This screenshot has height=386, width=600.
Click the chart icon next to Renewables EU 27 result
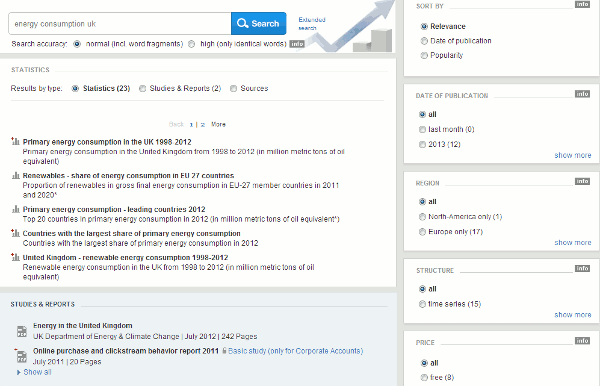[16, 175]
